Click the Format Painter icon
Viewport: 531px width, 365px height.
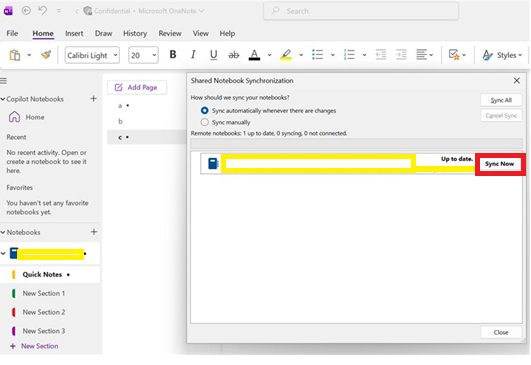click(x=46, y=55)
